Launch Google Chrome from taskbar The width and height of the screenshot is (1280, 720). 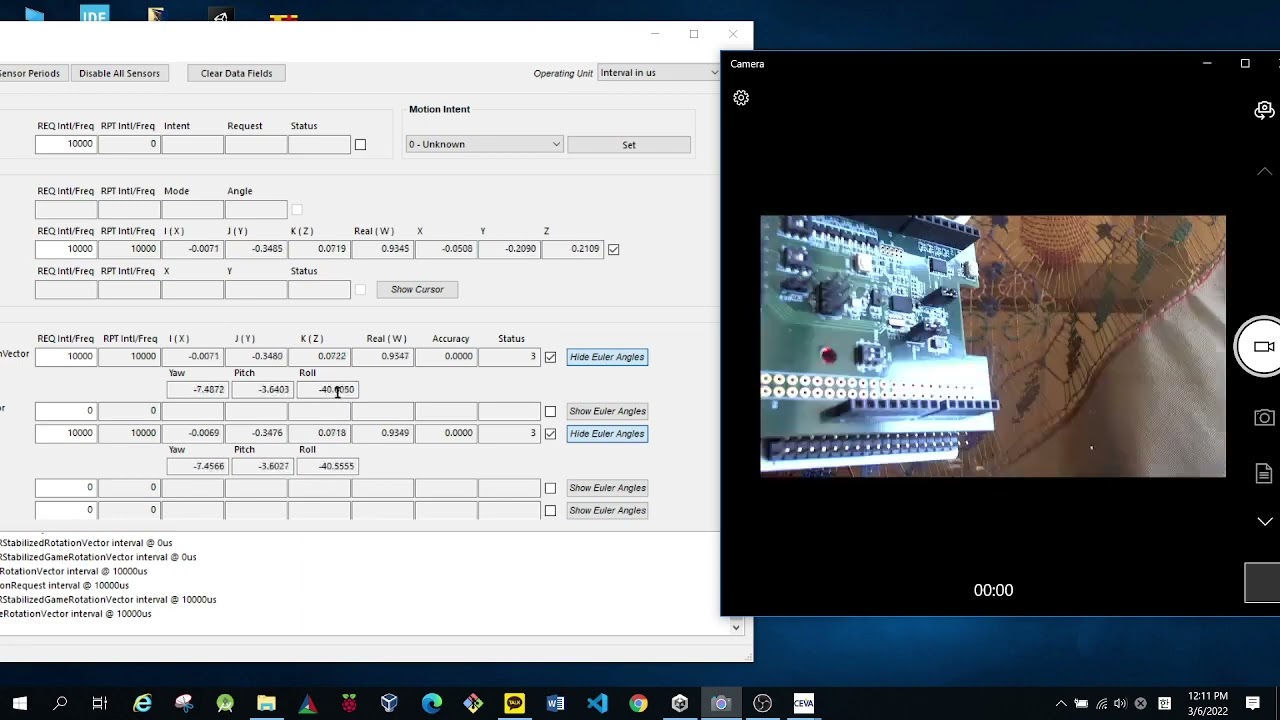point(638,703)
